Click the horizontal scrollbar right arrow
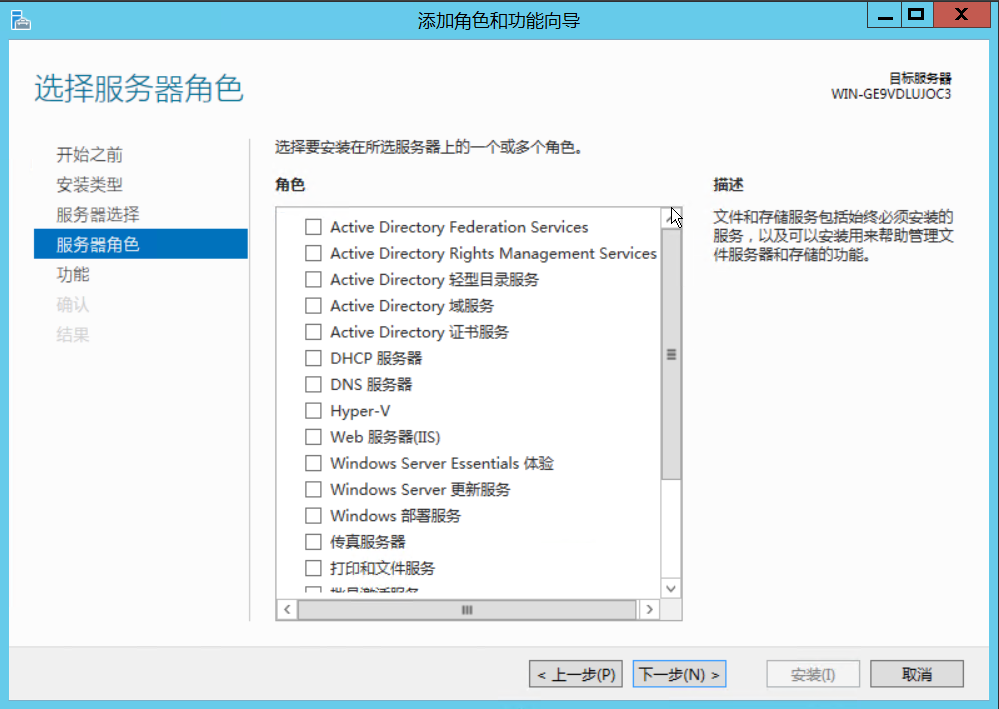The image size is (999, 709). click(x=648, y=609)
